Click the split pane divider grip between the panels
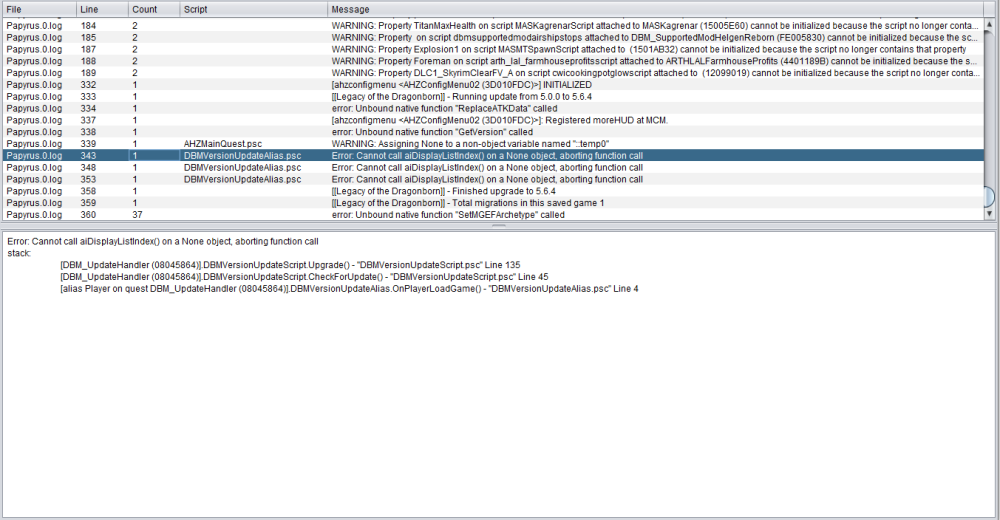Viewport: 1000px width, 520px height. pyautogui.click(x=499, y=225)
